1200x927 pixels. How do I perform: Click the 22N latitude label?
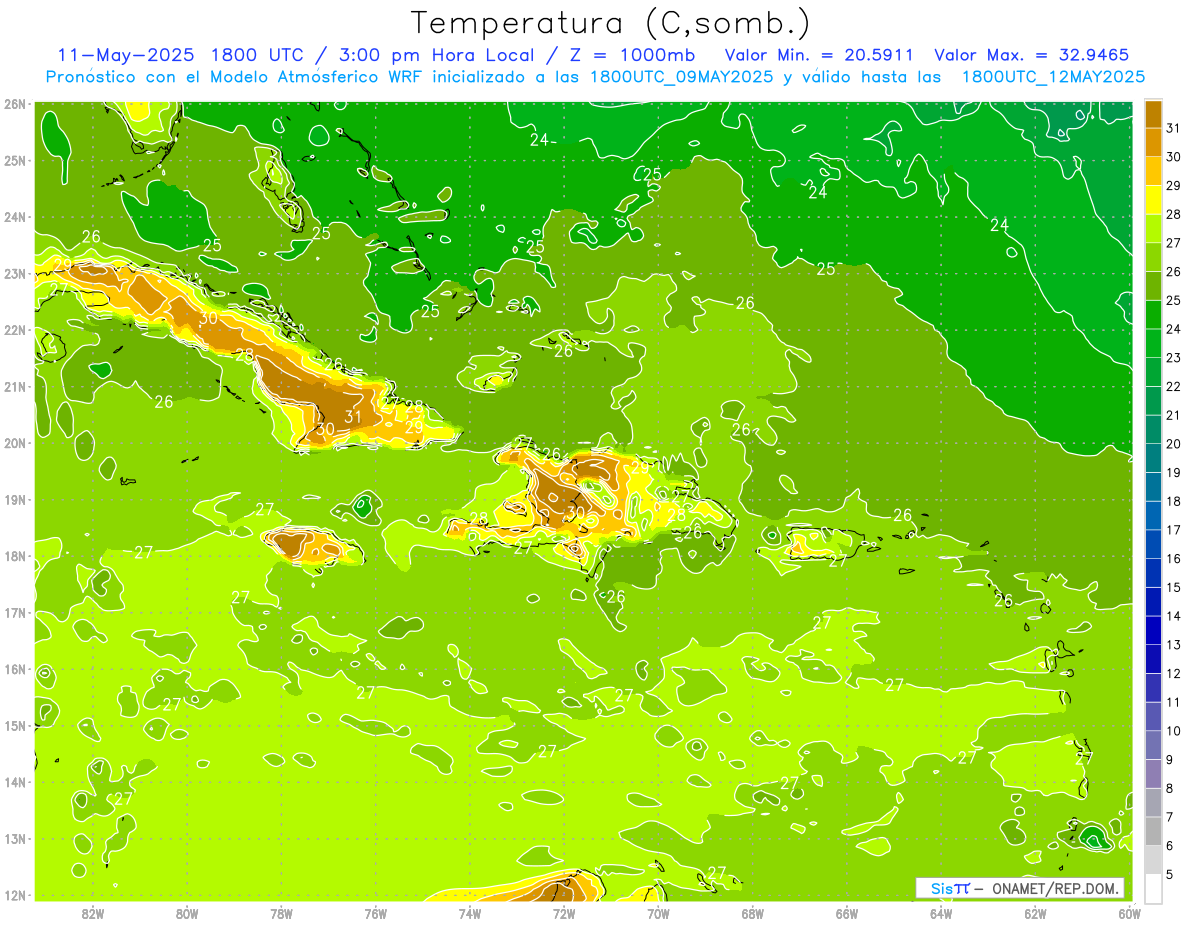15,330
